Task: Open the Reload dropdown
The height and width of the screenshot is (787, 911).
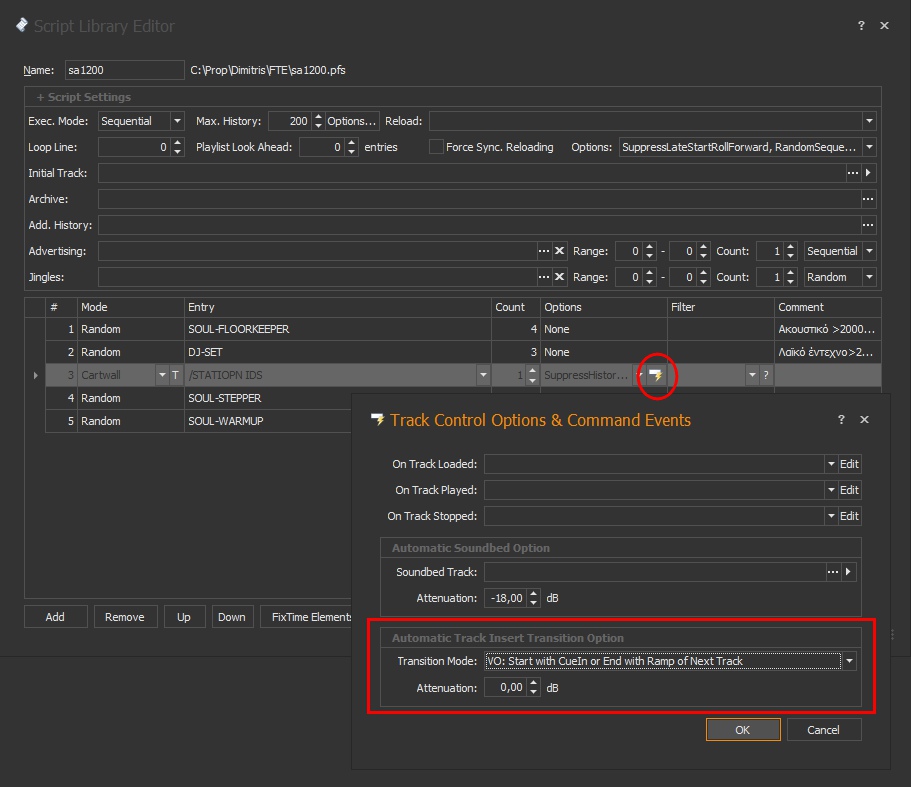Action: [869, 121]
